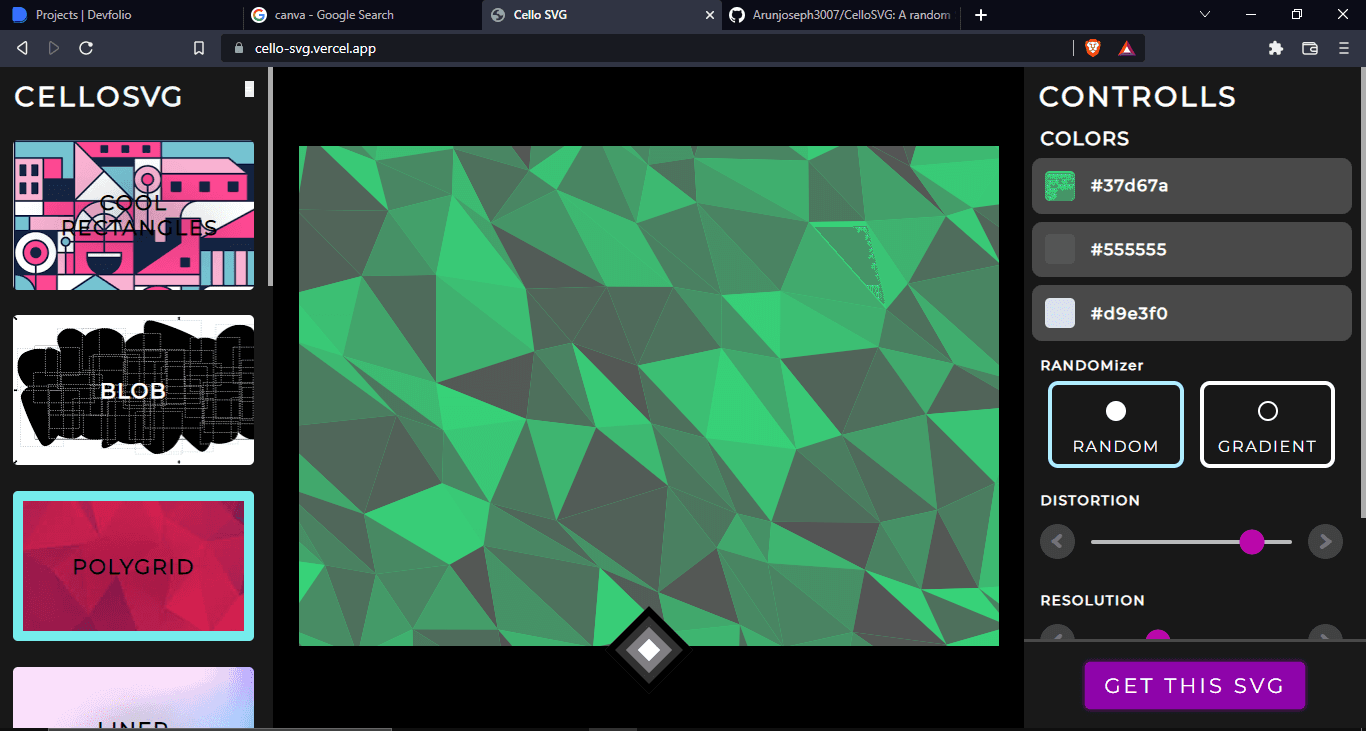Viewport: 1366px width, 731px height.
Task: Open gray #555555 color swatch
Action: click(1060, 249)
